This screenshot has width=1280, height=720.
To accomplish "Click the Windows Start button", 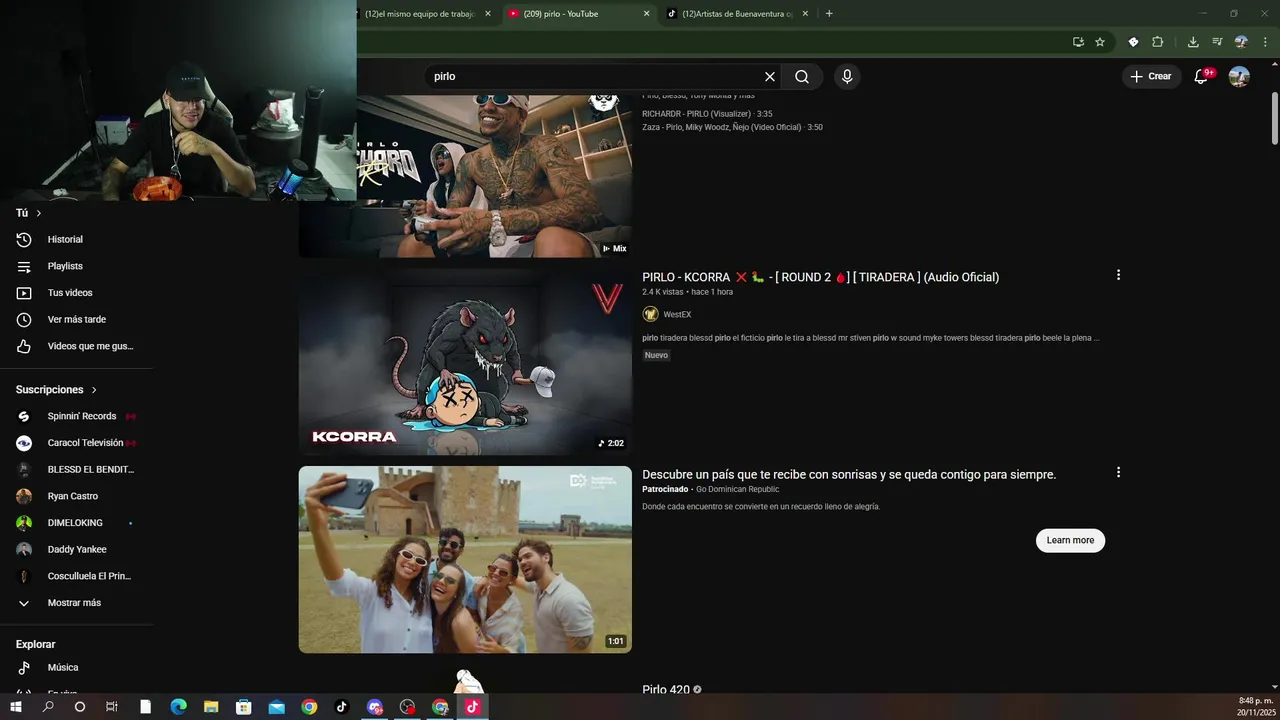I will [x=16, y=707].
